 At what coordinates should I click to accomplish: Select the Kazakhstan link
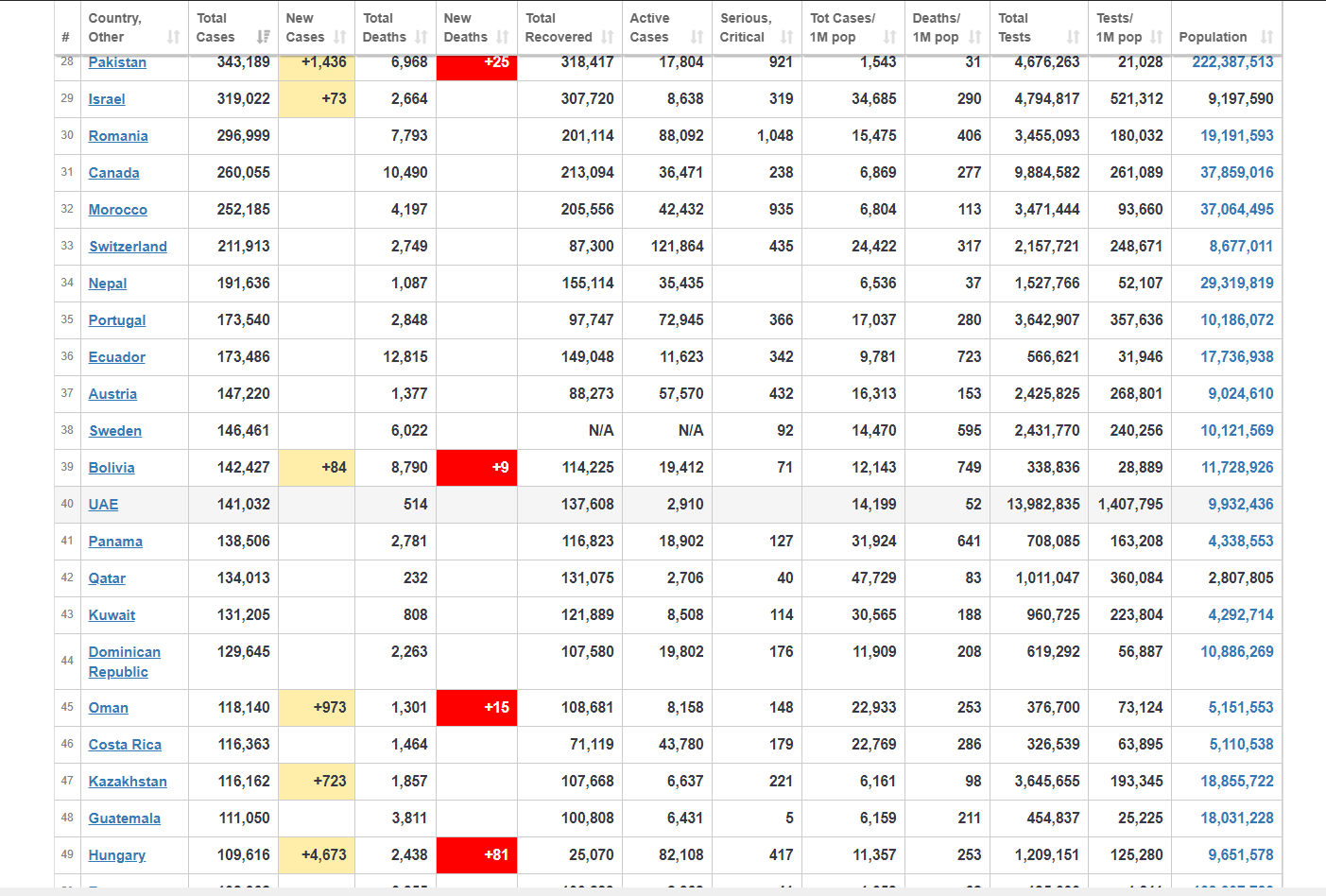point(128,782)
